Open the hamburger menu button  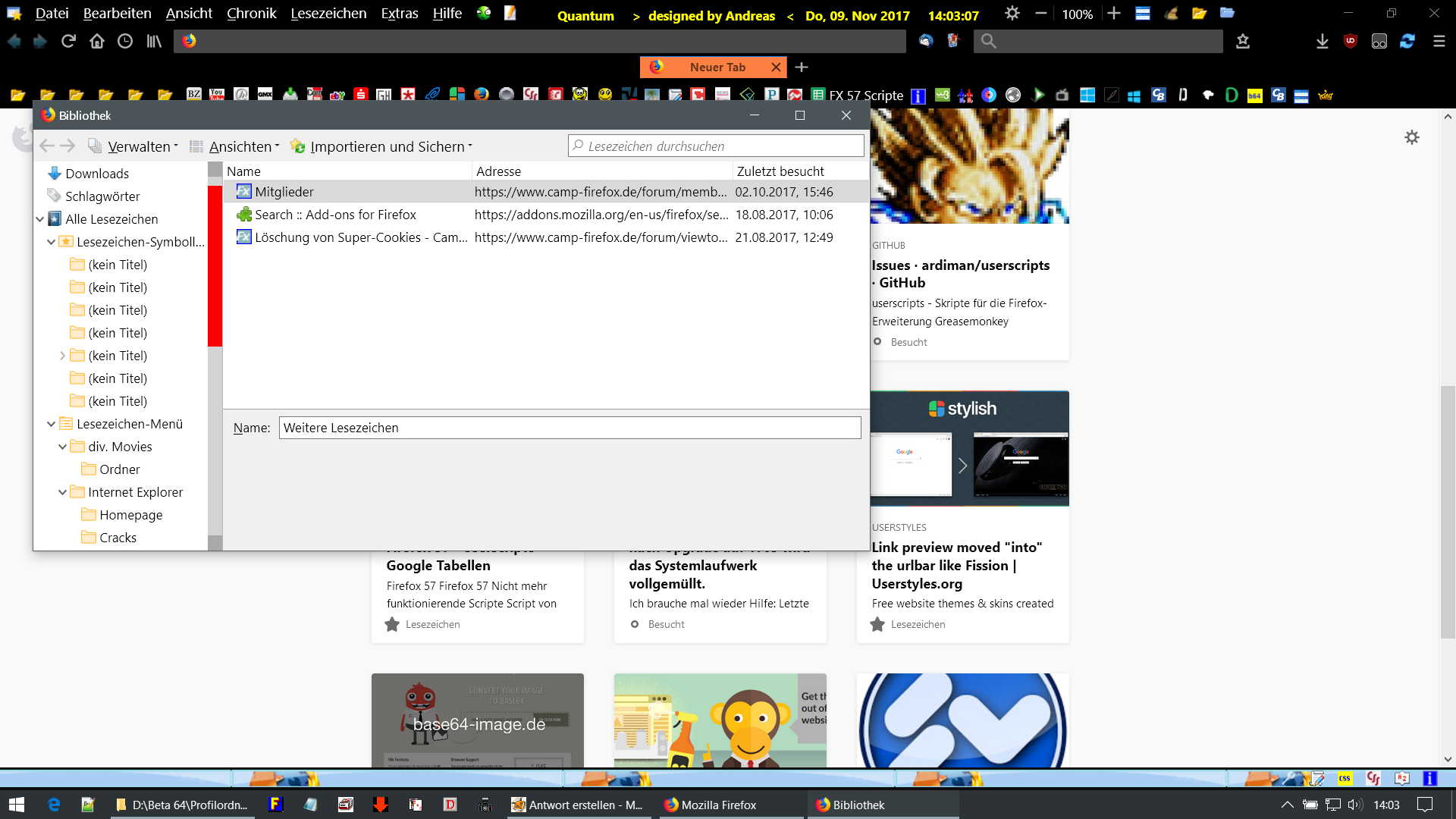(x=1439, y=41)
